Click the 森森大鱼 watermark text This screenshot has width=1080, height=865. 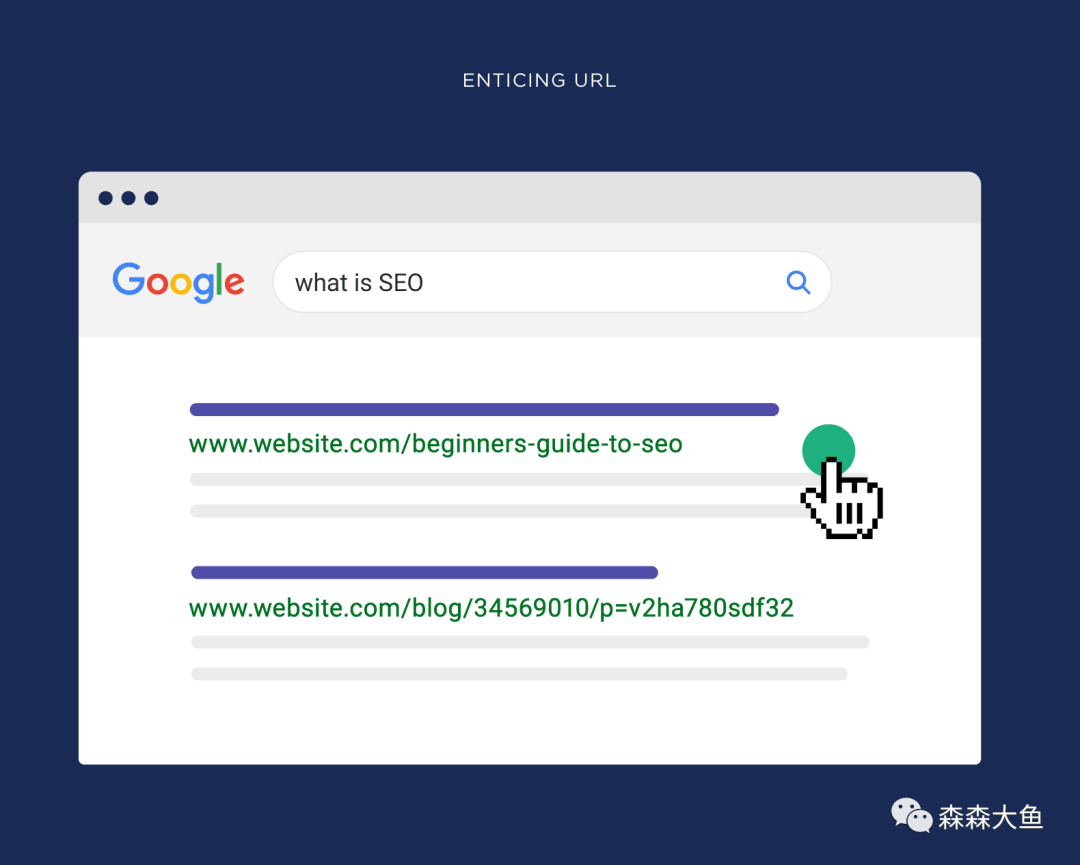coord(990,817)
